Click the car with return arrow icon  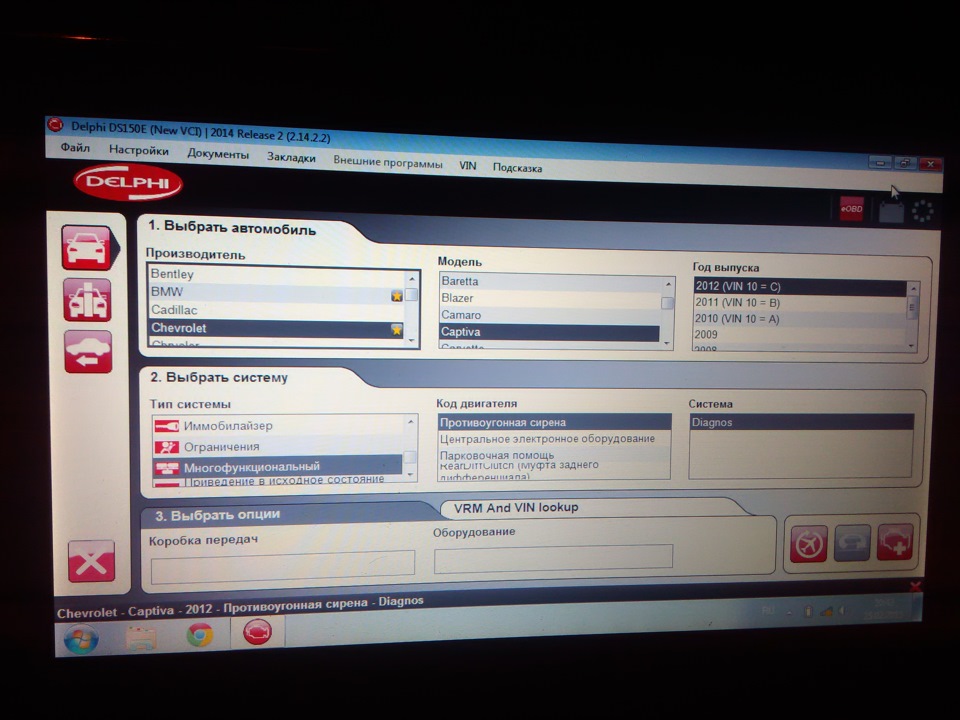point(88,352)
